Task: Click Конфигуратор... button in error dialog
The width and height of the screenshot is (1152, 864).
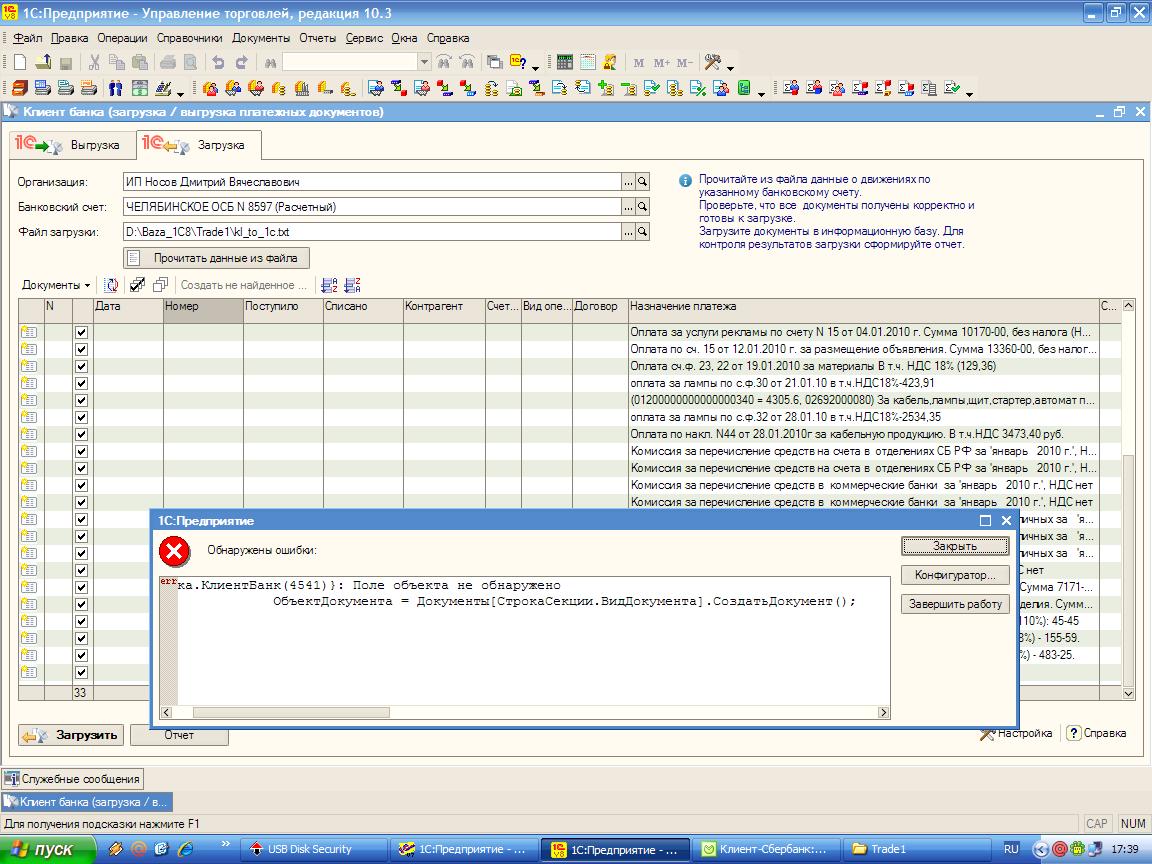Action: (x=955, y=575)
